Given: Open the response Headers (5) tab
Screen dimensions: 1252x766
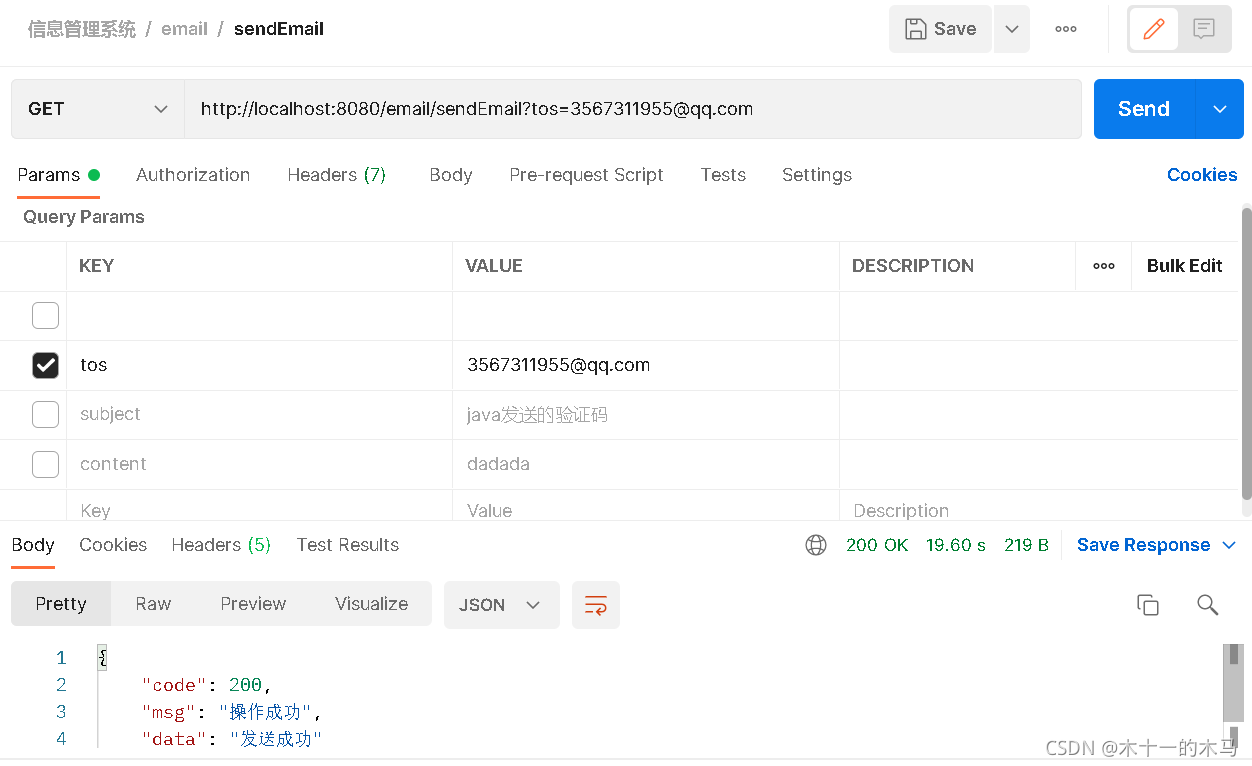Looking at the screenshot, I should pyautogui.click(x=221, y=545).
